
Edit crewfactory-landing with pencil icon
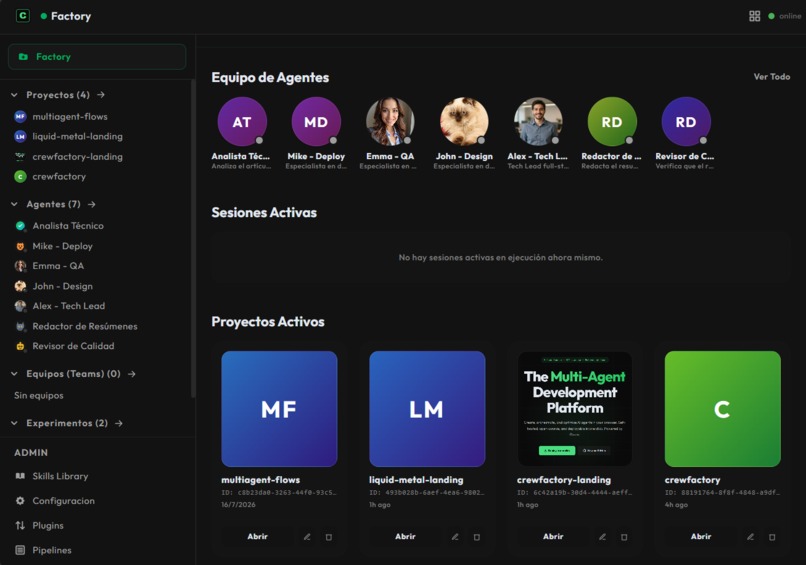(602, 537)
